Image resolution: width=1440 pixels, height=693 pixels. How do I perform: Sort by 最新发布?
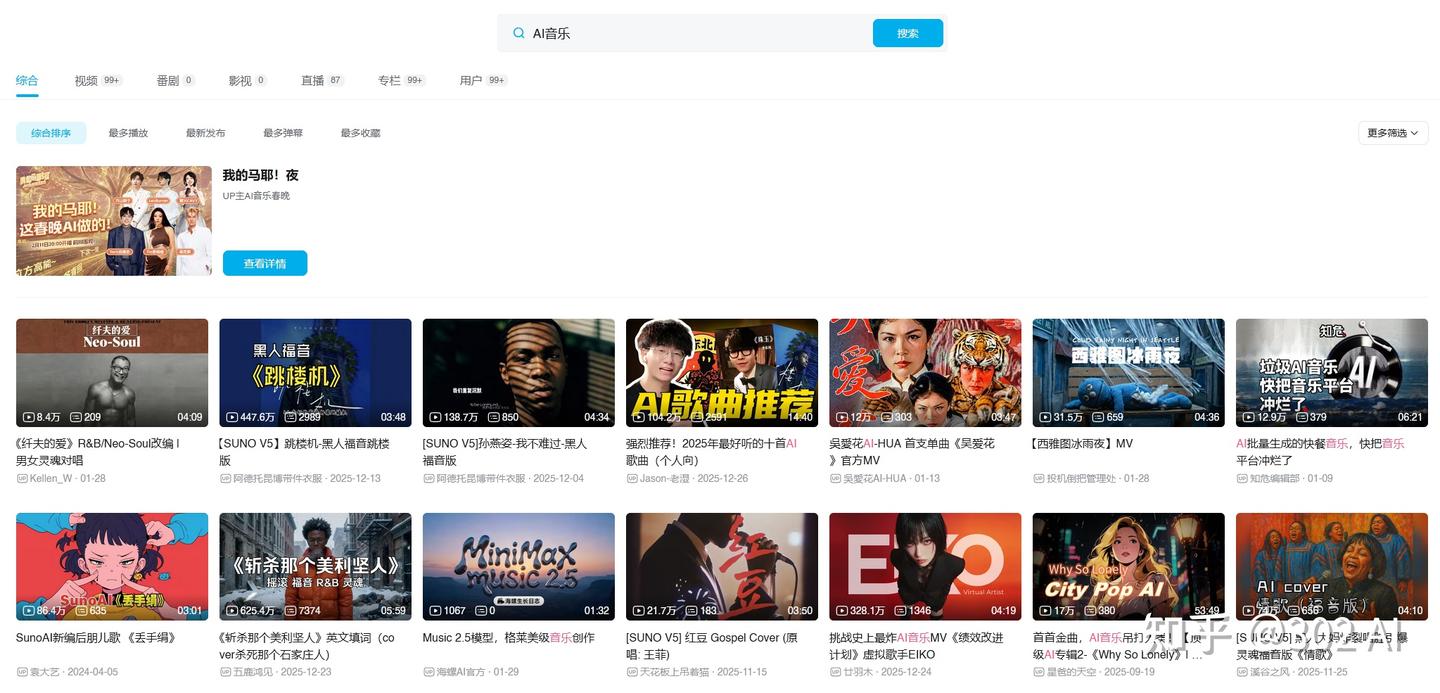coord(205,133)
